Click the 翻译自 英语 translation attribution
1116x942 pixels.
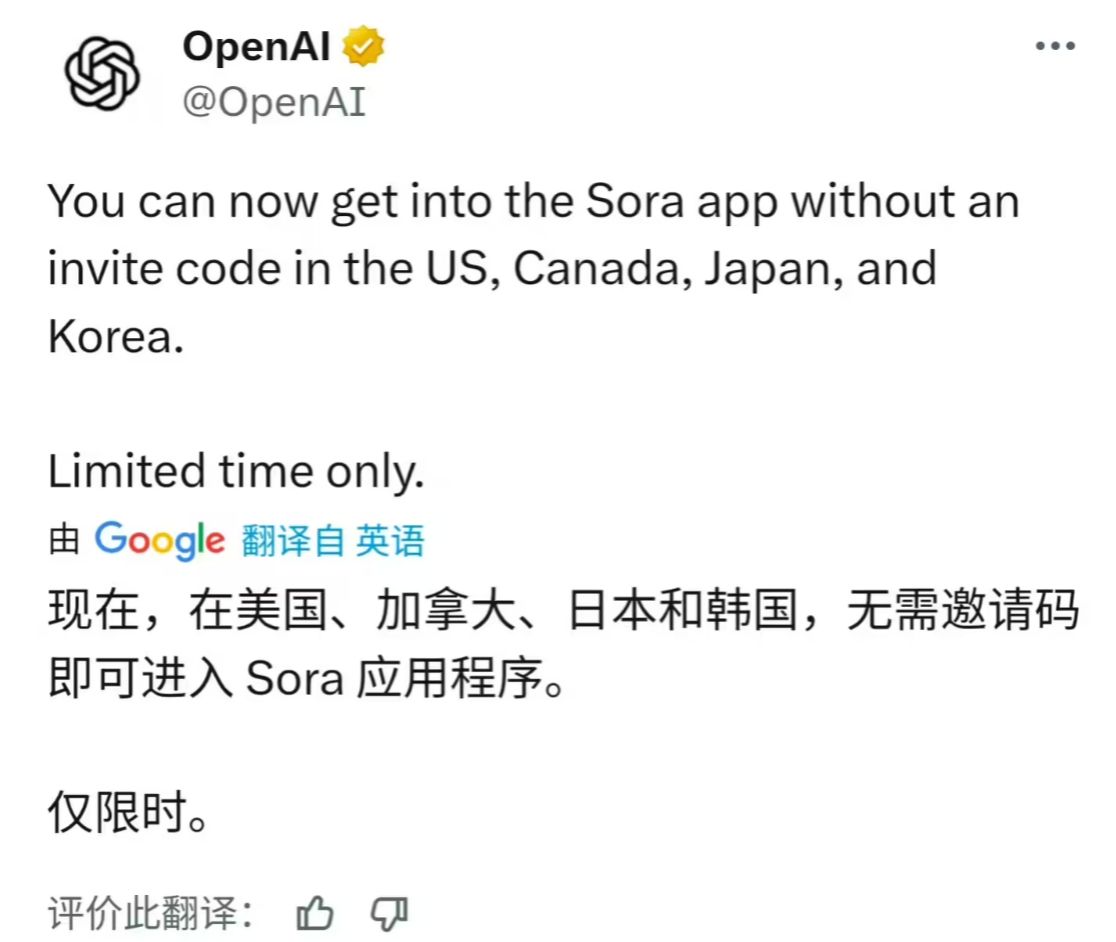click(330, 541)
